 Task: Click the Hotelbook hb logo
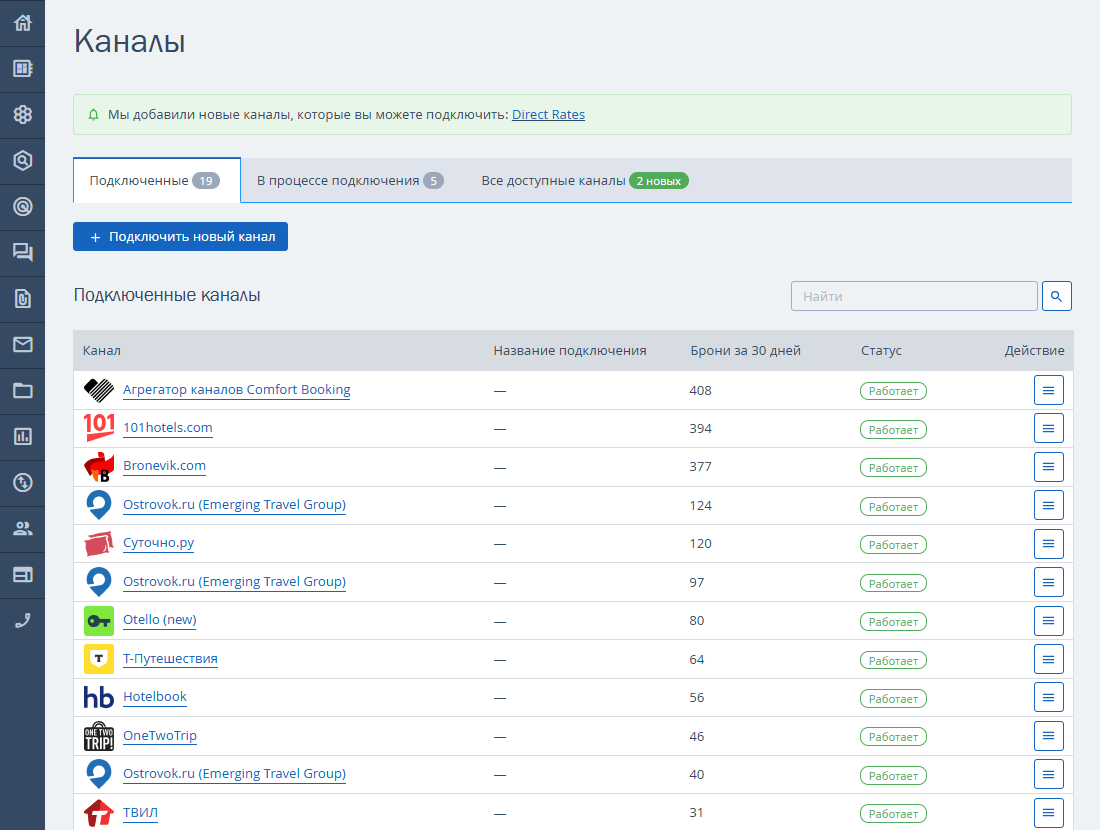(99, 697)
